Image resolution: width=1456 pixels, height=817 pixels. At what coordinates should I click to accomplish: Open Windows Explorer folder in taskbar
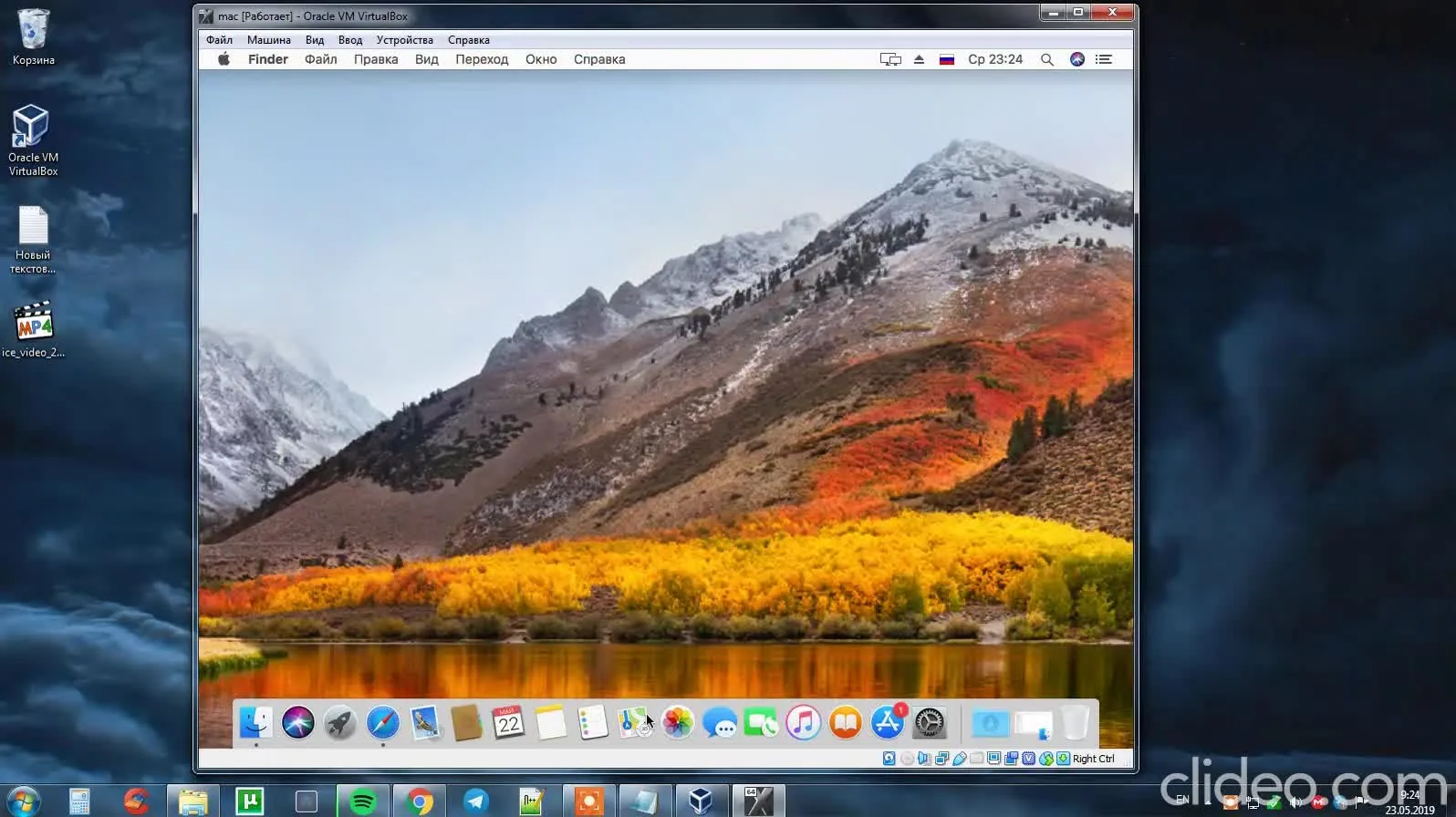click(x=192, y=801)
